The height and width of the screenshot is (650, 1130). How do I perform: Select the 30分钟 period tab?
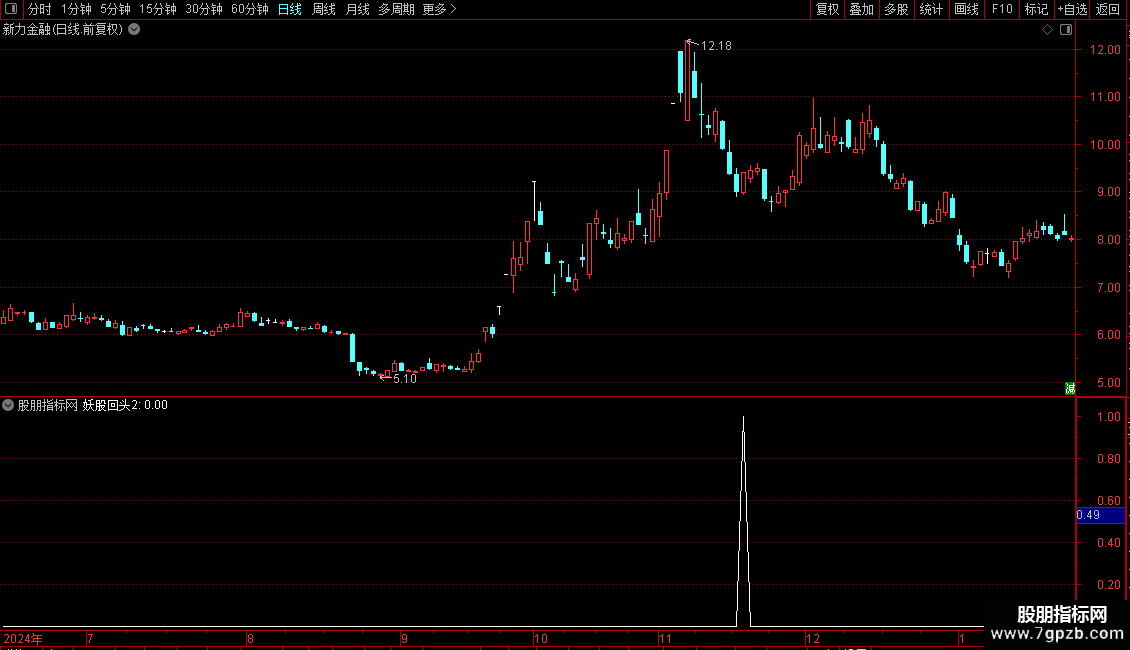204,9
